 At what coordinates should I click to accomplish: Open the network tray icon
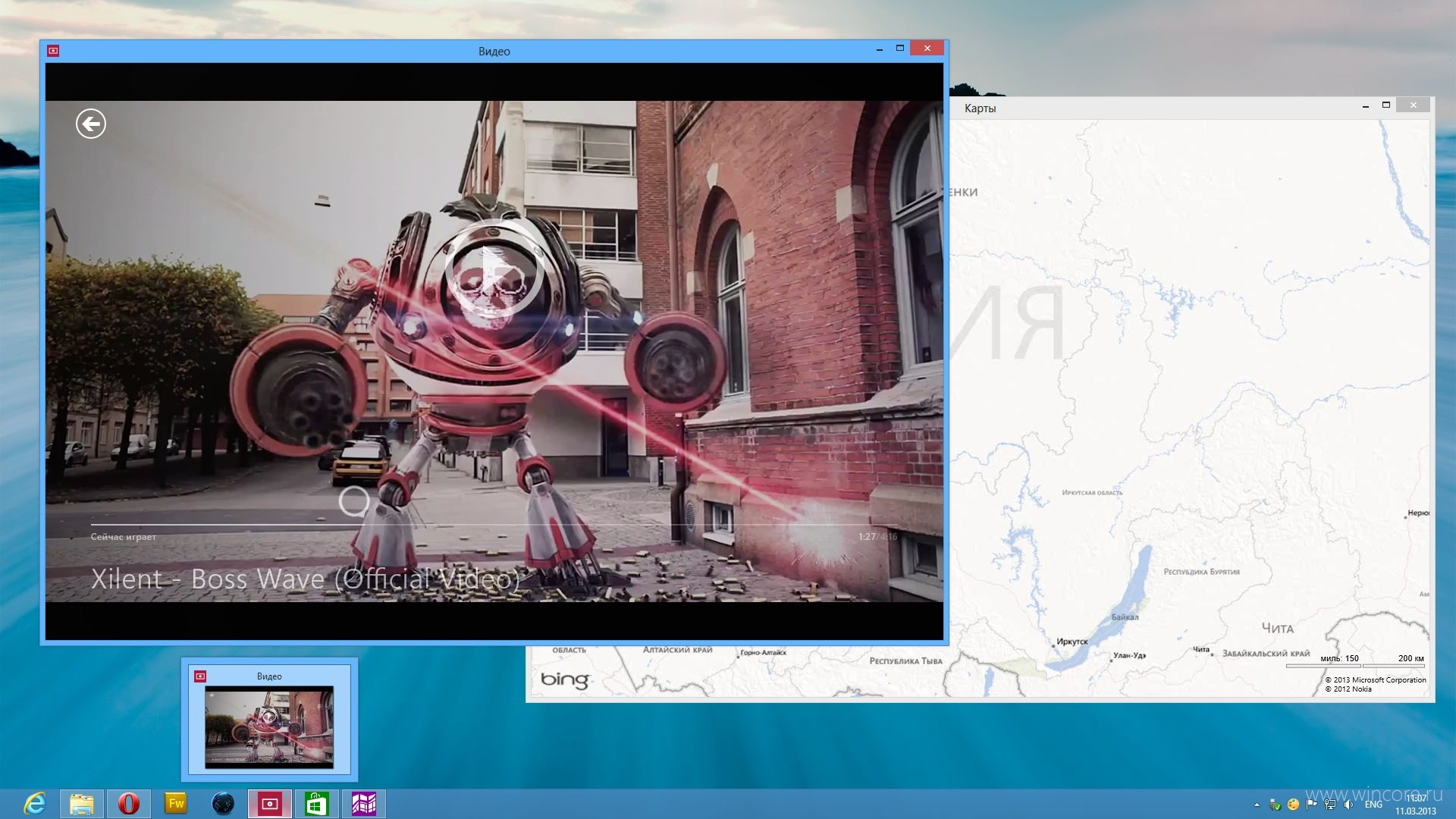[1330, 805]
